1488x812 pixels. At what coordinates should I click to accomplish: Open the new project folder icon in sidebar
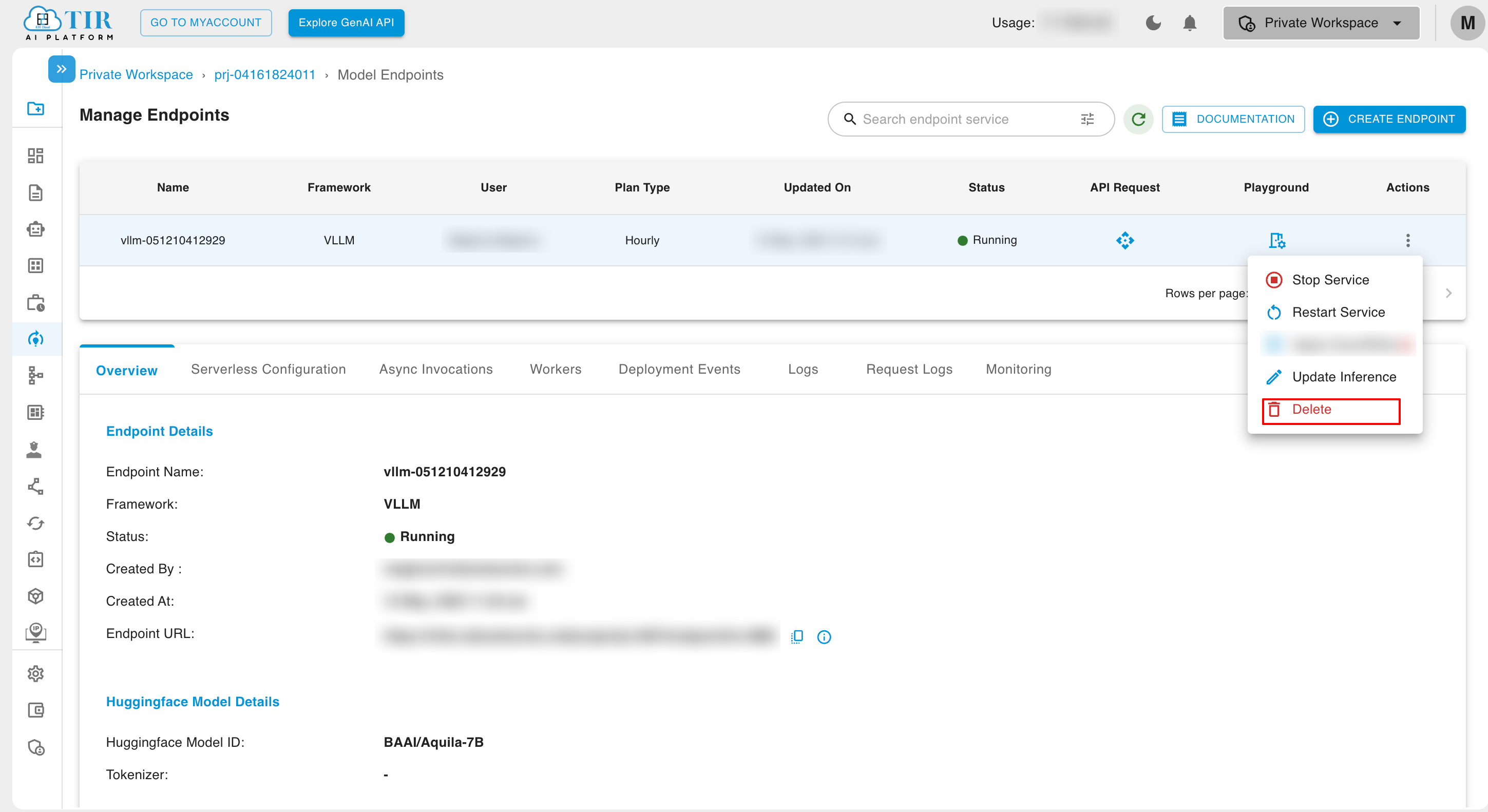click(36, 109)
